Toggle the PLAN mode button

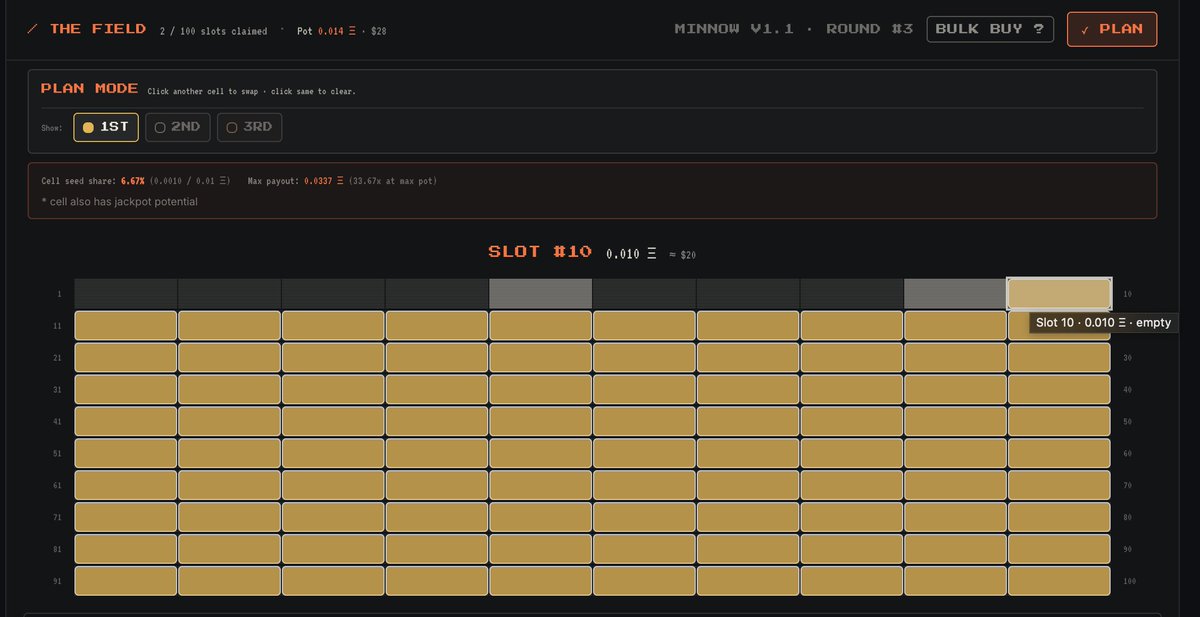point(1112,29)
